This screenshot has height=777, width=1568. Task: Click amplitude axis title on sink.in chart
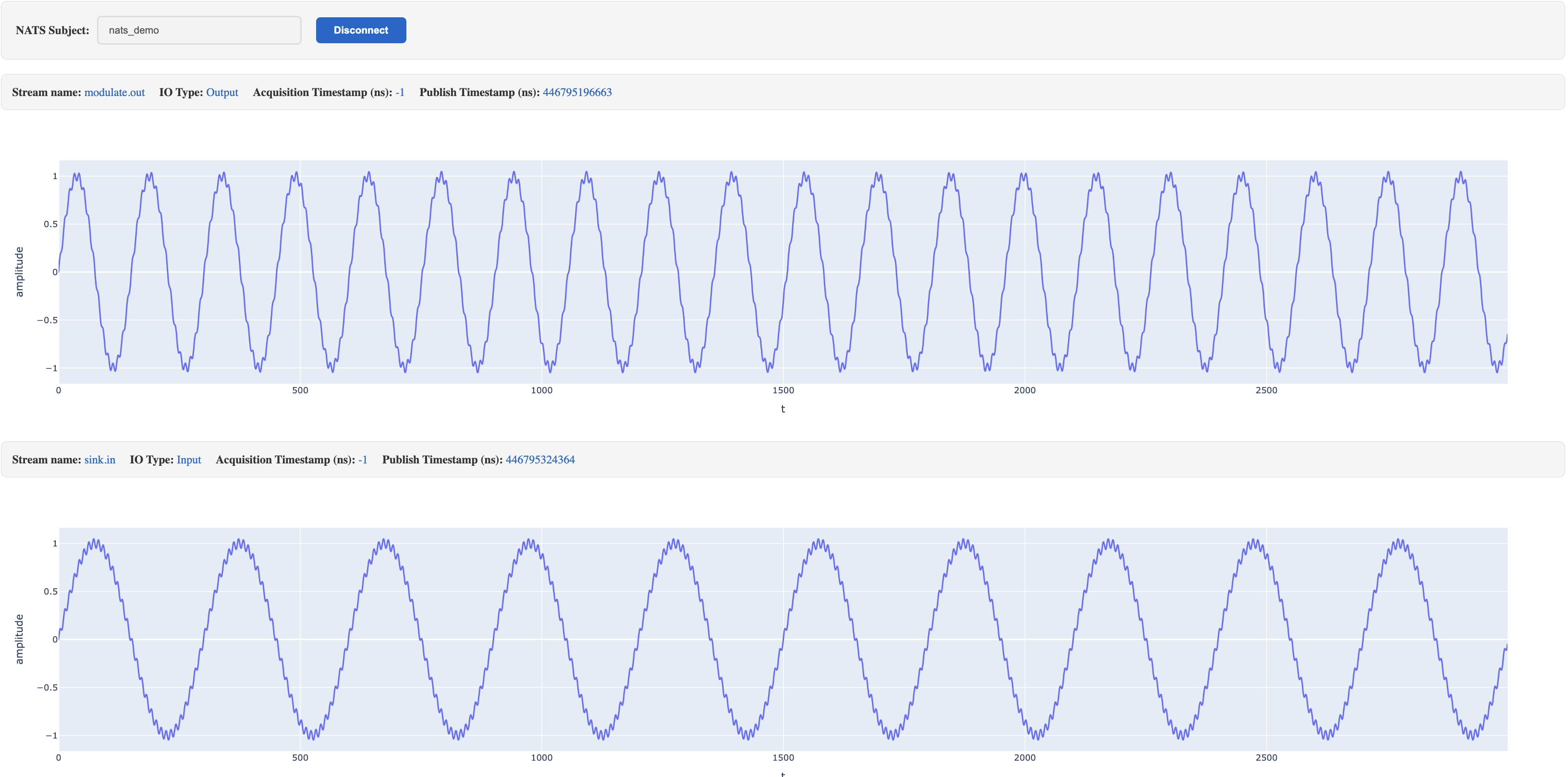(x=19, y=639)
